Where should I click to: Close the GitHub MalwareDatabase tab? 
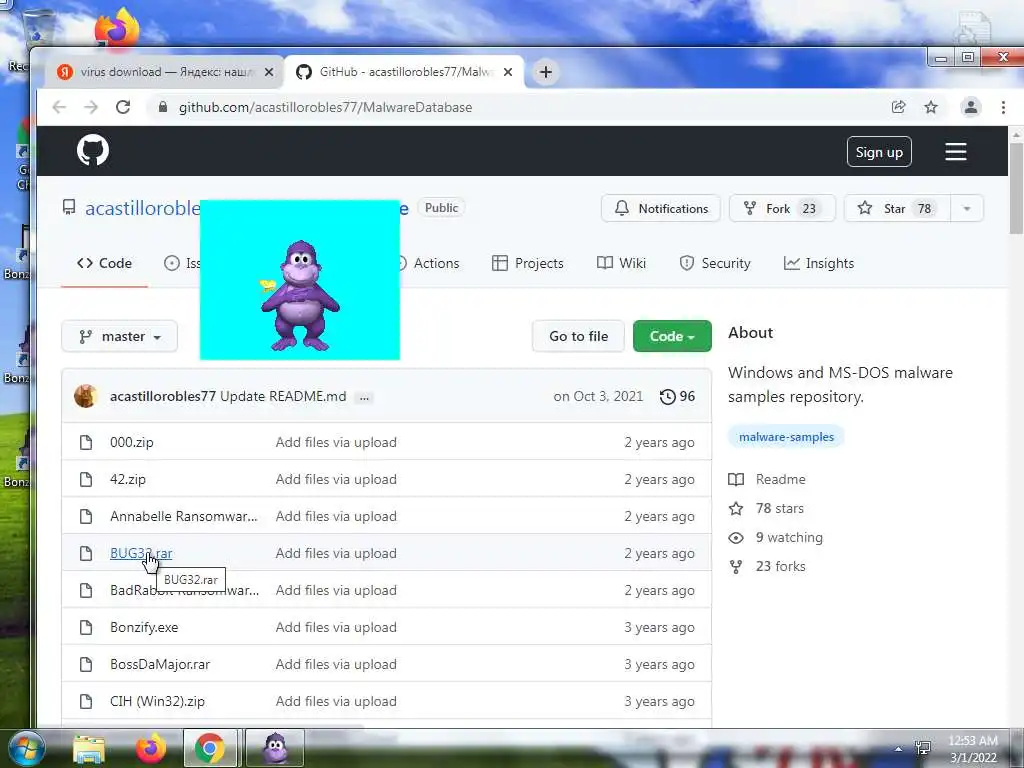pyautogui.click(x=508, y=72)
